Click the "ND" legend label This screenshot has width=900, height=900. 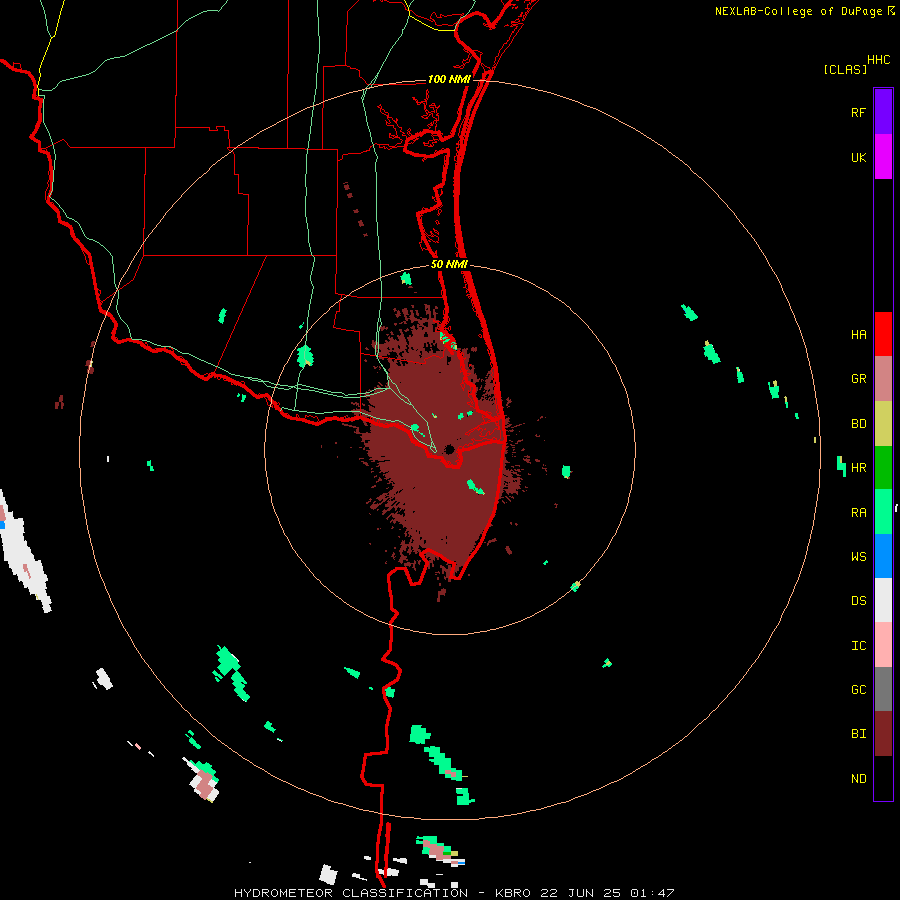click(858, 779)
